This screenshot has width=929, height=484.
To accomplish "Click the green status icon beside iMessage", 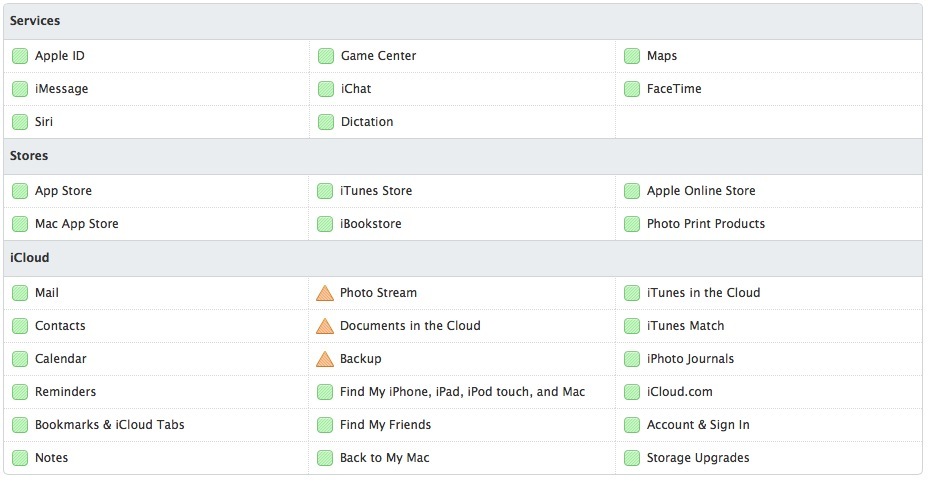I will (x=20, y=89).
